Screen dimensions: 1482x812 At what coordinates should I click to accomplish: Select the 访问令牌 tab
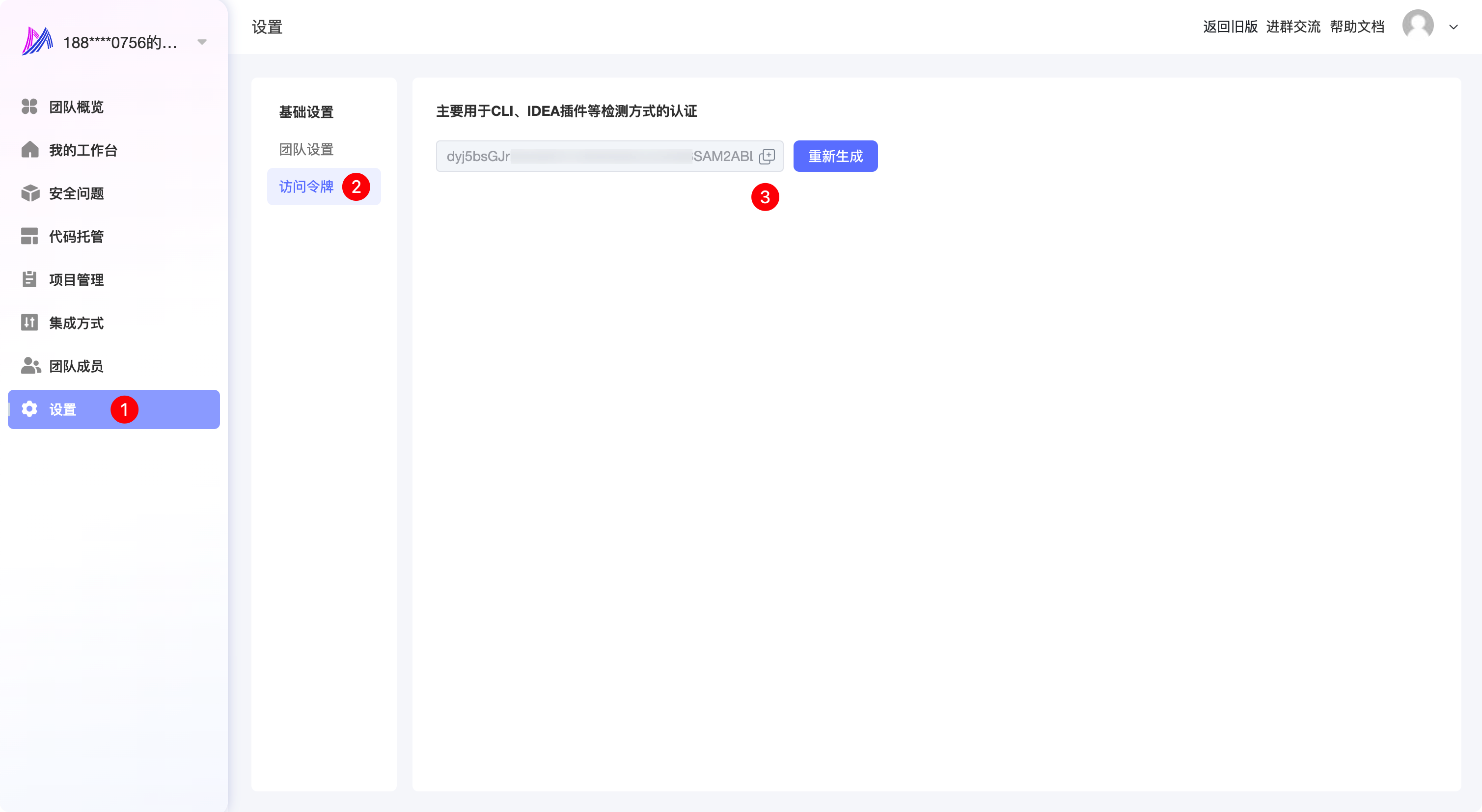(306, 187)
